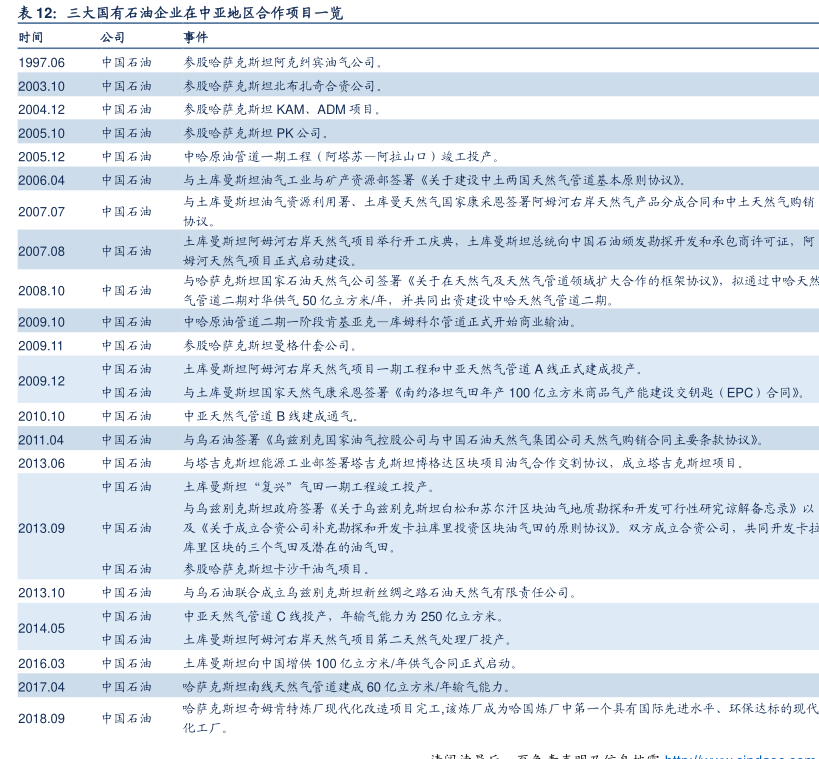Click 中亚天然气管道 B 线 event text
Image resolution: width=819 pixels, height=759 pixels.
coord(270,416)
